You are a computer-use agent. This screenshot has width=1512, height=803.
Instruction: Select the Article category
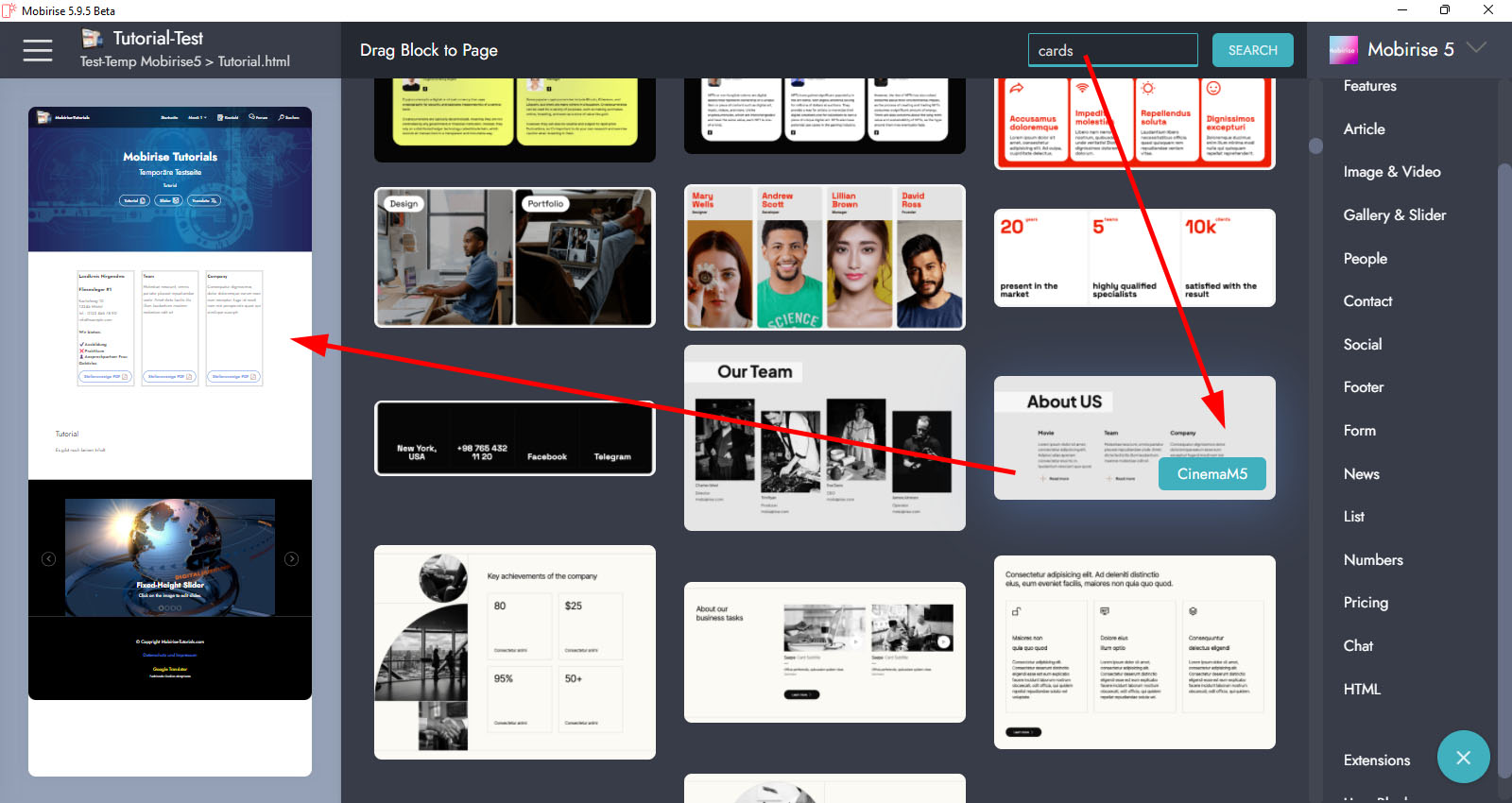coord(1364,128)
